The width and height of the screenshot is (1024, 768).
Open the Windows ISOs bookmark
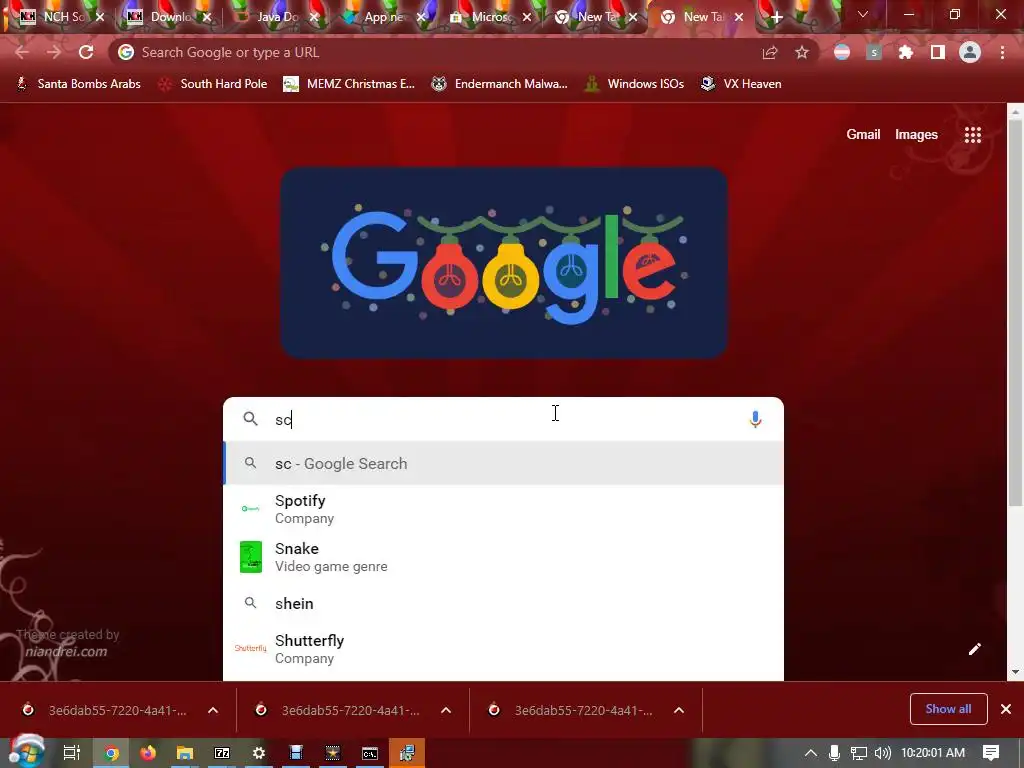(x=634, y=84)
